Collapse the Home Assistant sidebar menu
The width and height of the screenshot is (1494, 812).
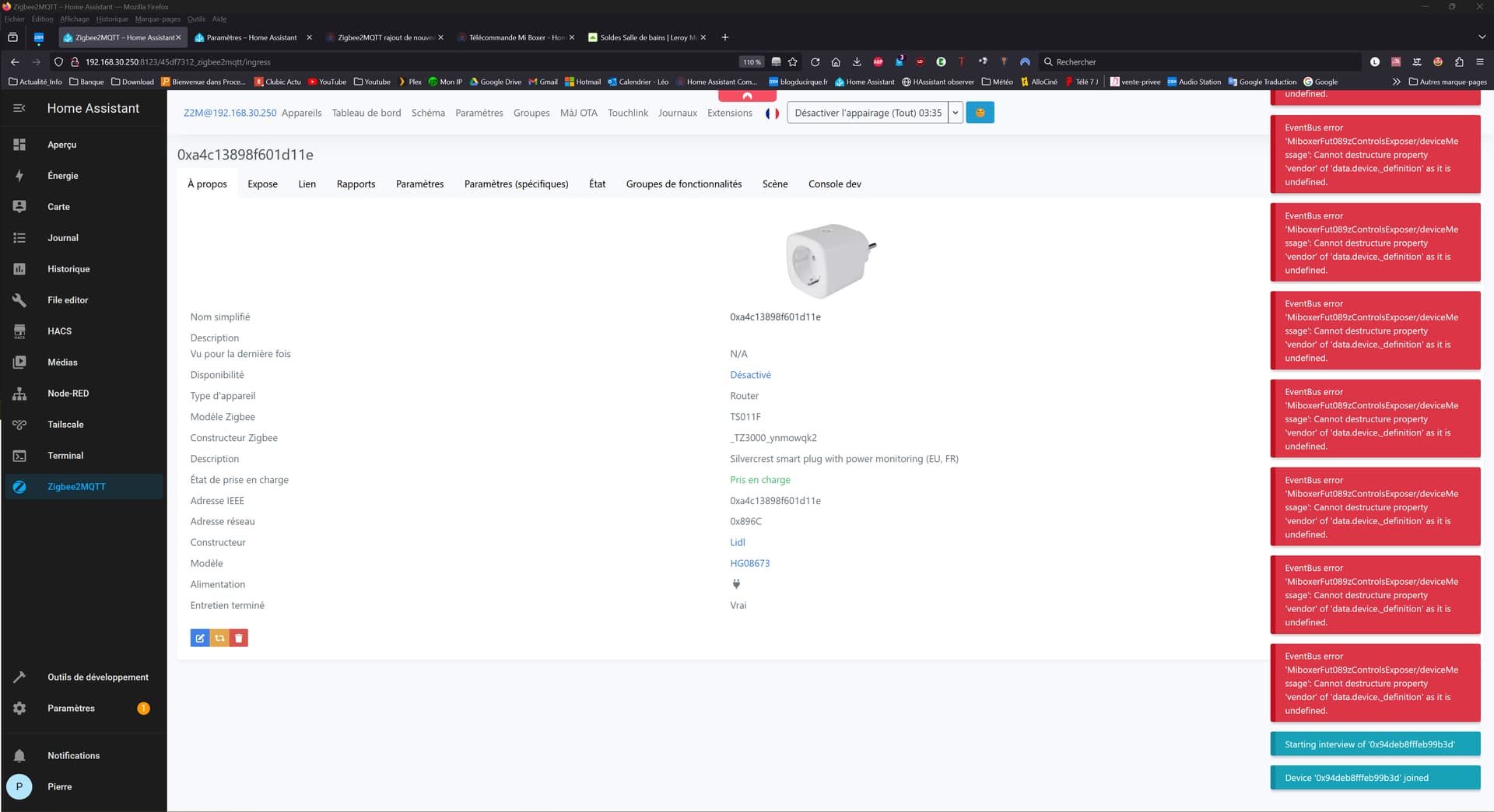tap(19, 109)
